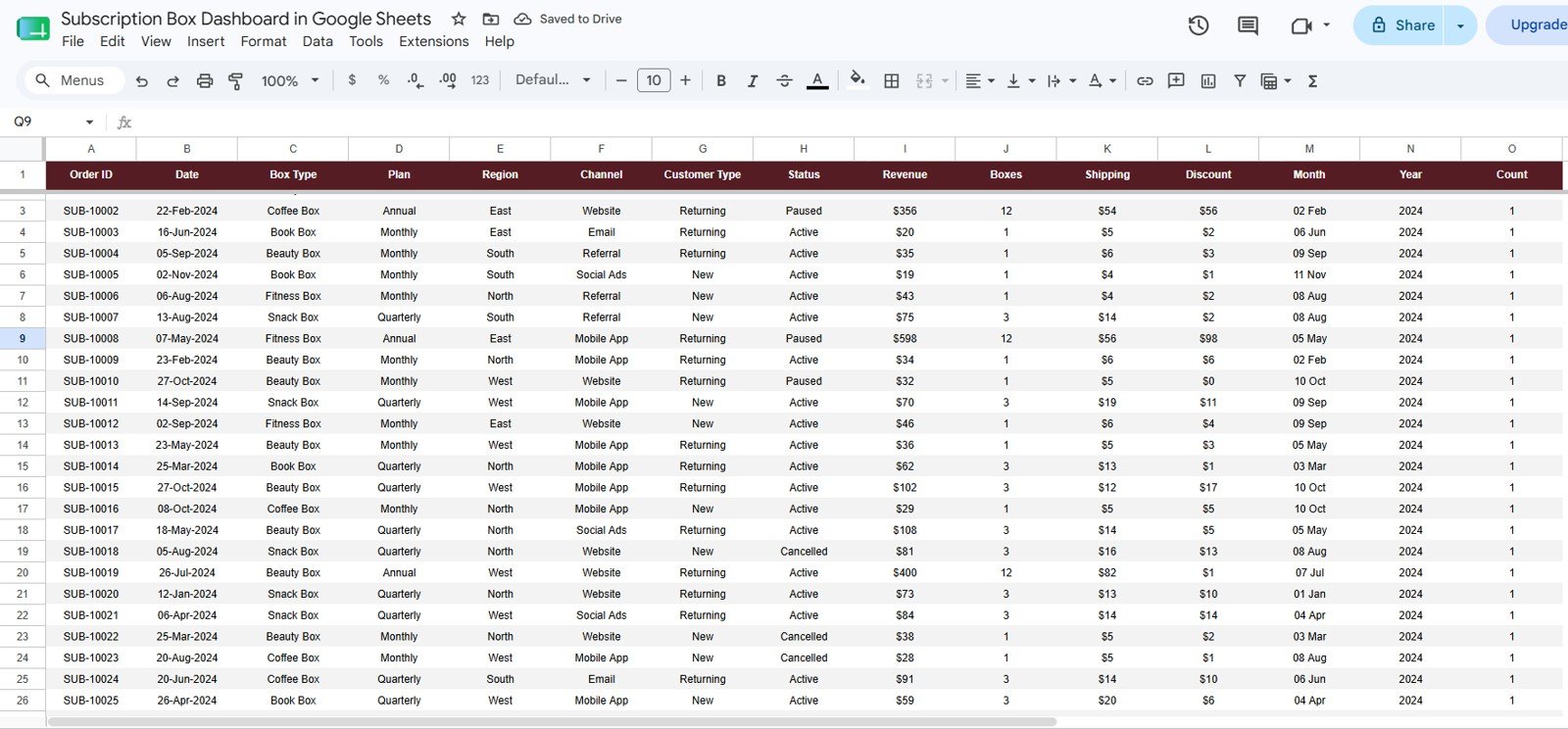Click the Share button
This screenshot has width=1568, height=729.
pyautogui.click(x=1402, y=25)
